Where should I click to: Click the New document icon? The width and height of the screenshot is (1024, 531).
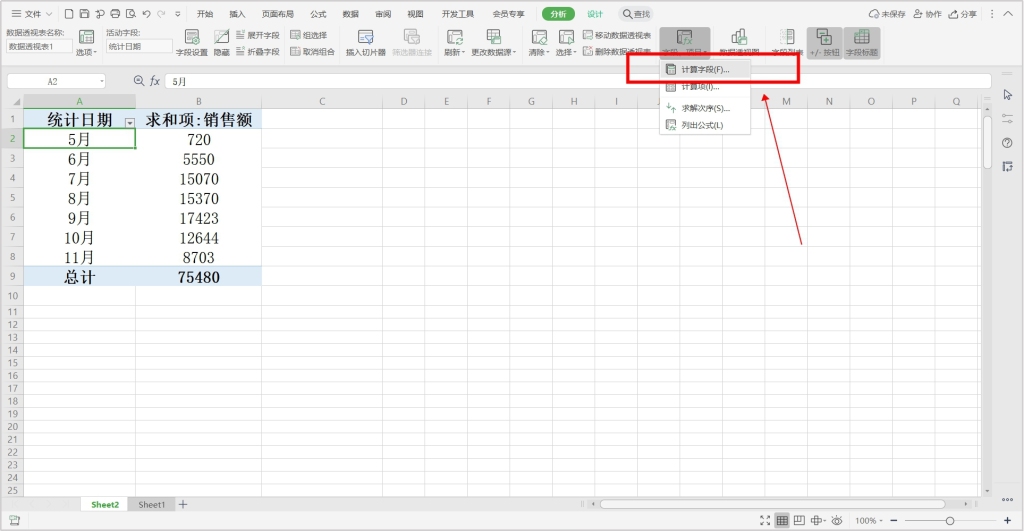click(69, 14)
